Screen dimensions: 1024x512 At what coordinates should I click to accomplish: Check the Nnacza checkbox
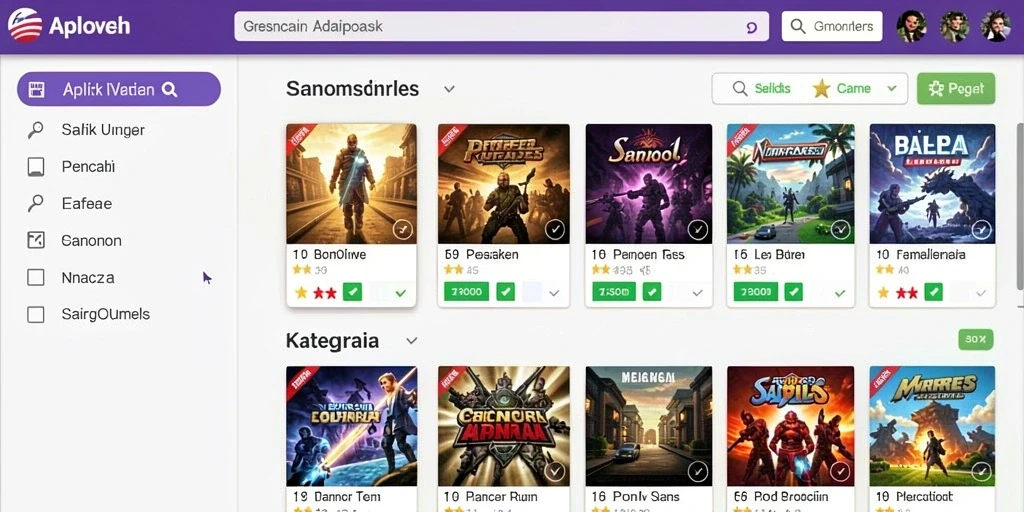[x=35, y=278]
